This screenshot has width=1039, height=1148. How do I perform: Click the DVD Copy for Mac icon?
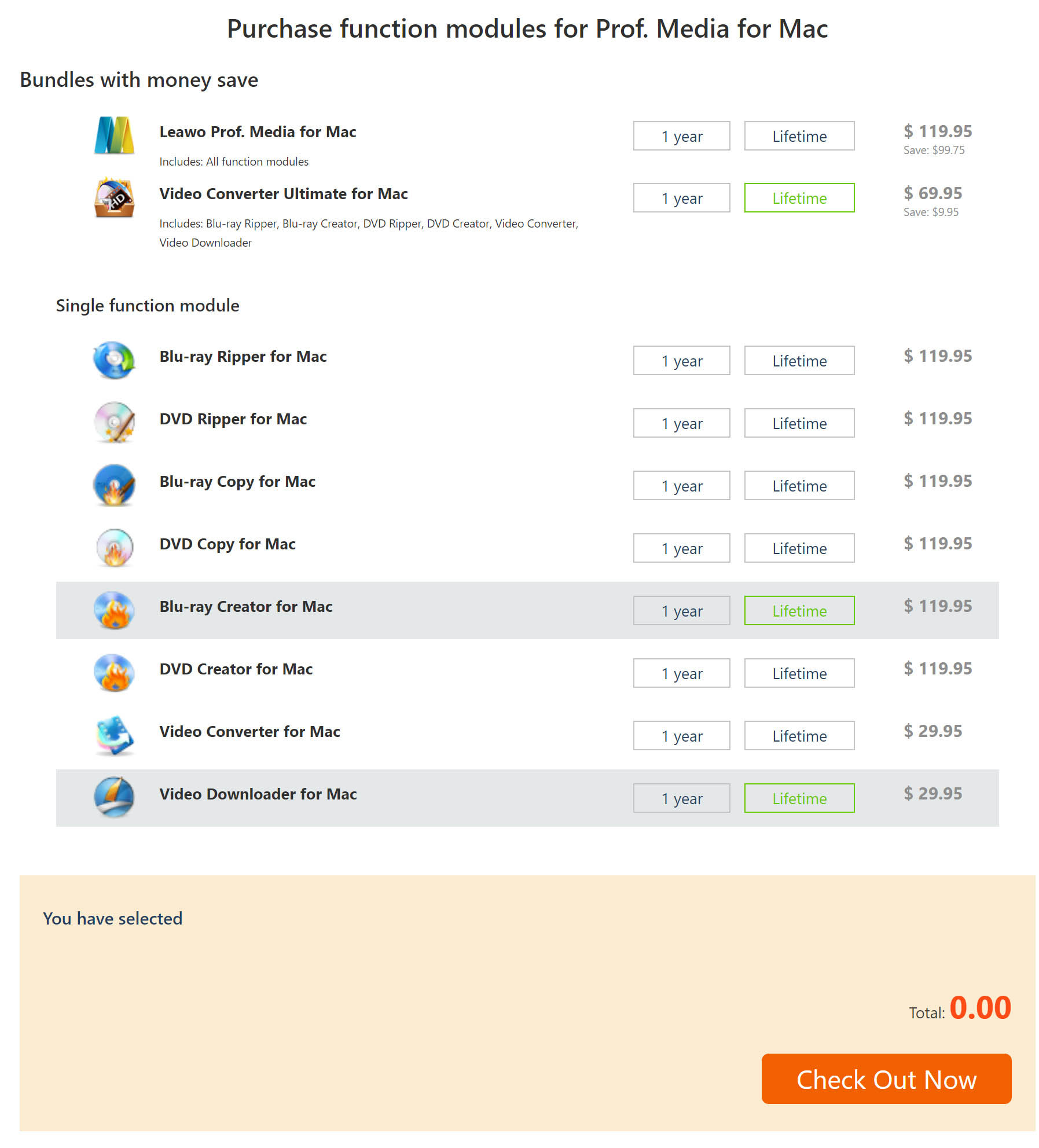(114, 548)
